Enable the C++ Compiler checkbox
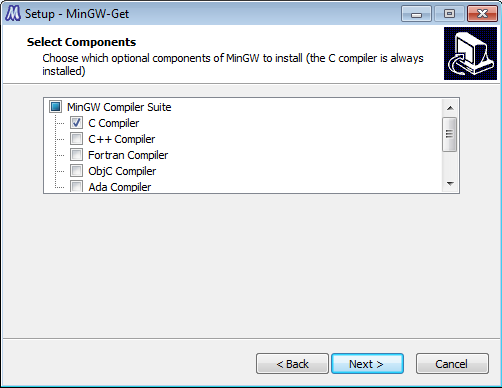The height and width of the screenshot is (388, 502). click(76, 139)
